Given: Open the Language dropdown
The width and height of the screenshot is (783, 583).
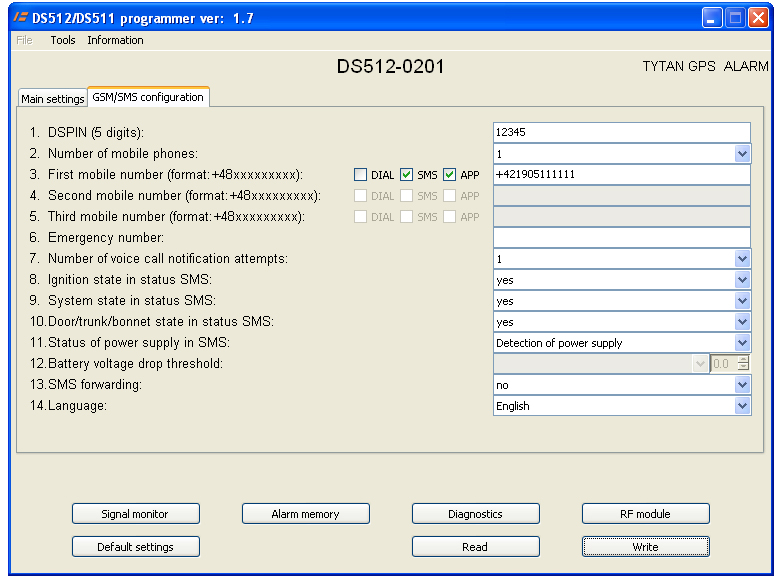Looking at the screenshot, I should pos(742,406).
